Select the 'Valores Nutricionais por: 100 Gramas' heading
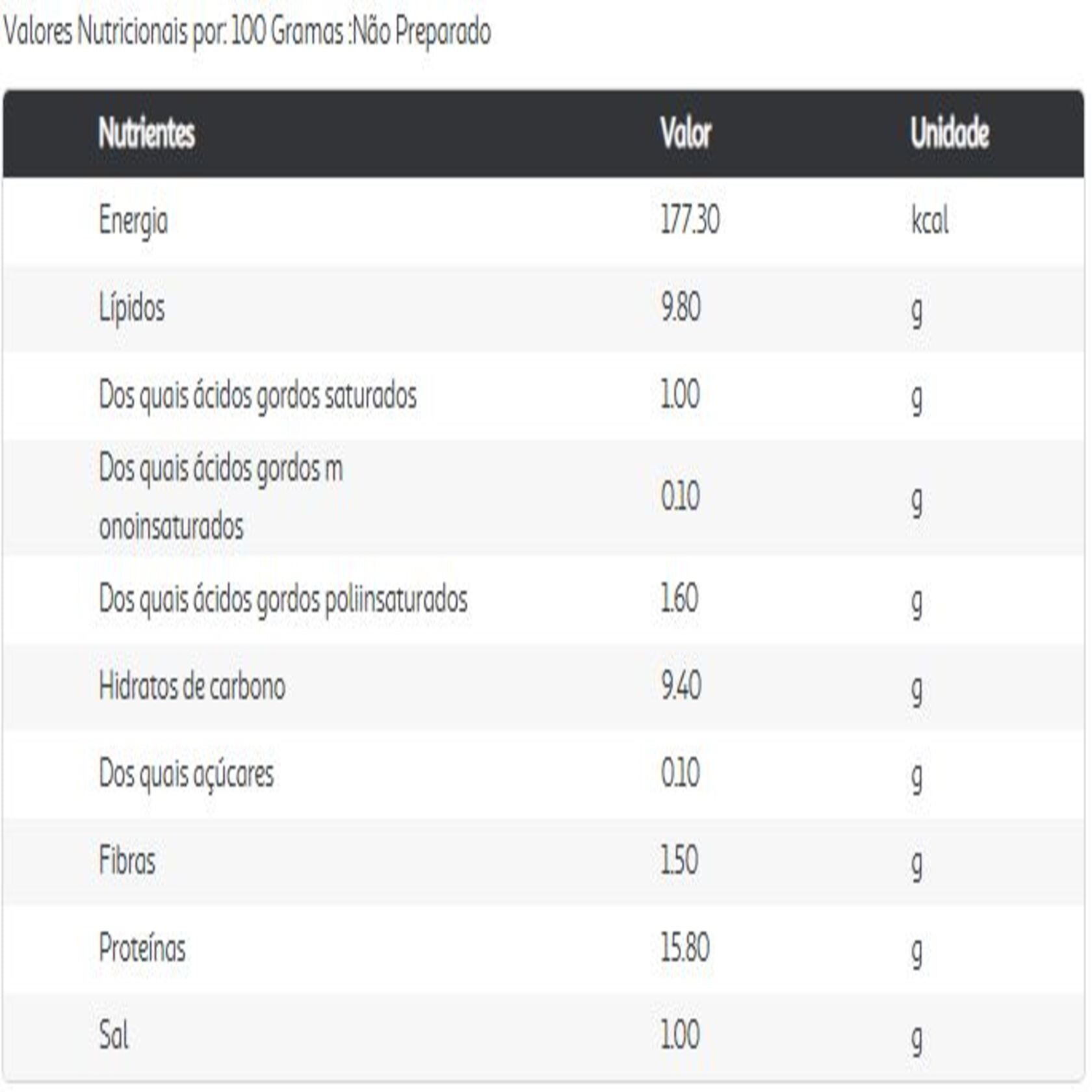 pyautogui.click(x=247, y=31)
